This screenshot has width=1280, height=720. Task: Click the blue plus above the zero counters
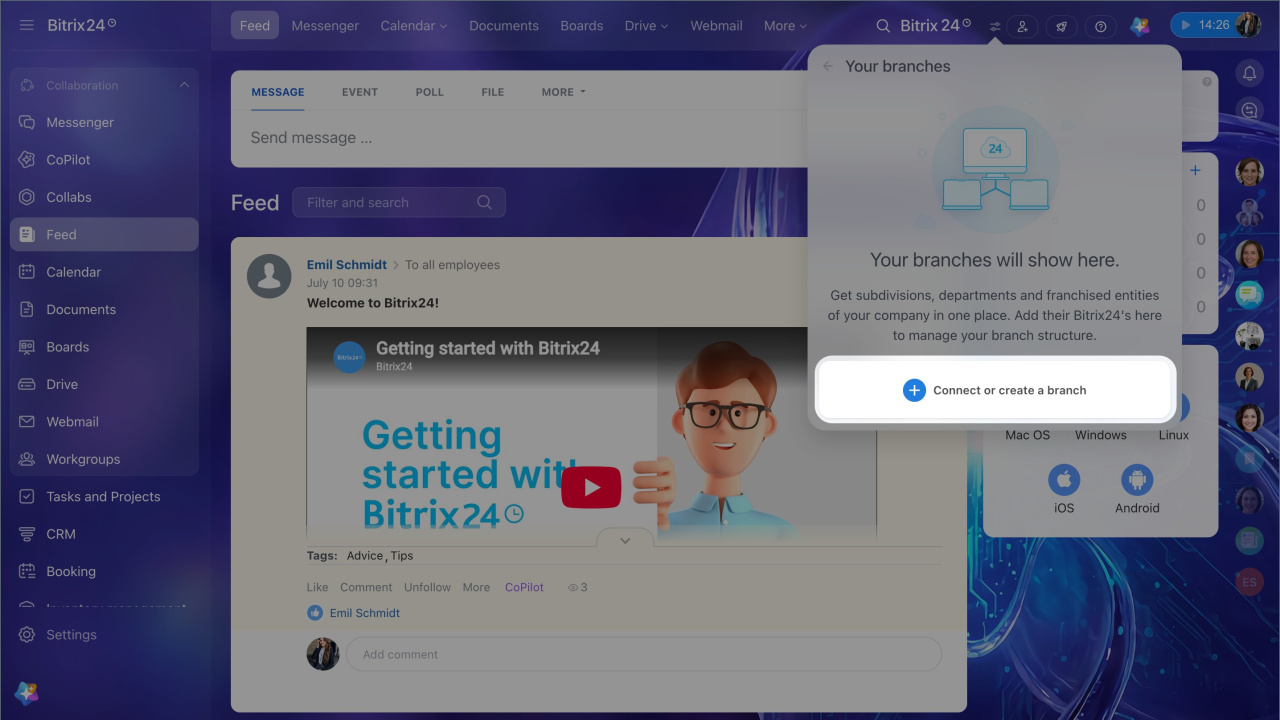(1195, 170)
